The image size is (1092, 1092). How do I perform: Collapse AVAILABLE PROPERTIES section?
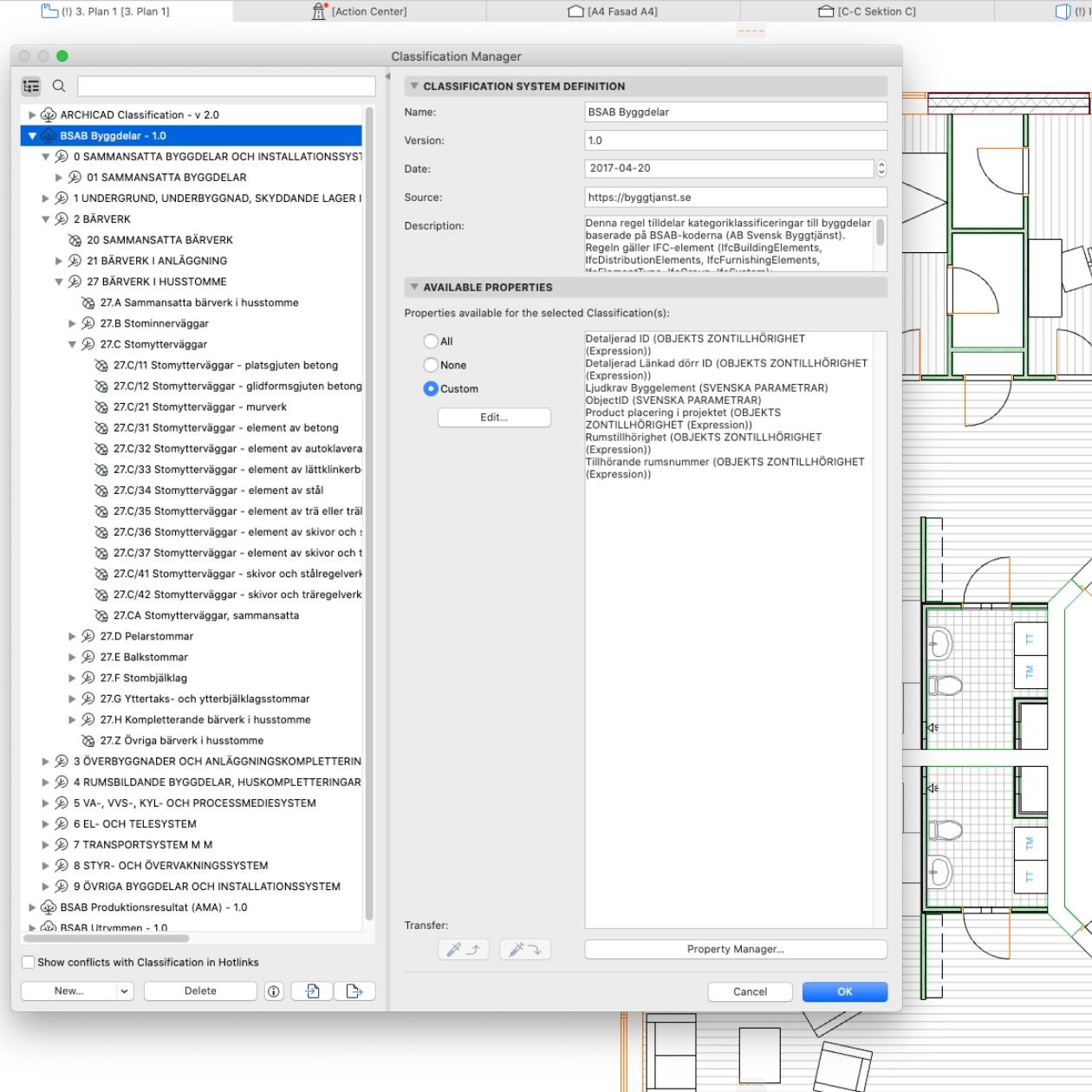point(414,287)
